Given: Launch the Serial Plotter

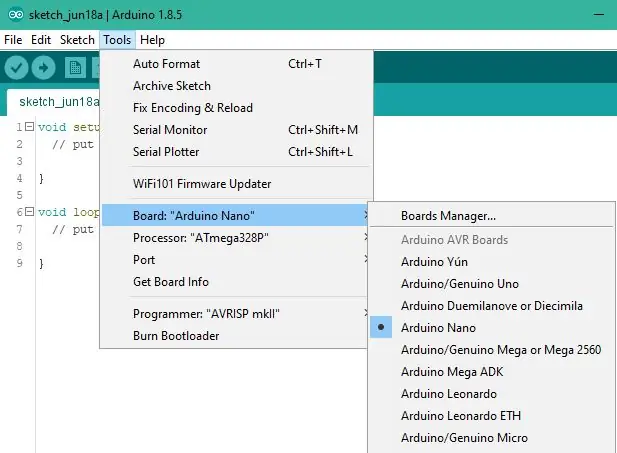Looking at the screenshot, I should [236, 152].
